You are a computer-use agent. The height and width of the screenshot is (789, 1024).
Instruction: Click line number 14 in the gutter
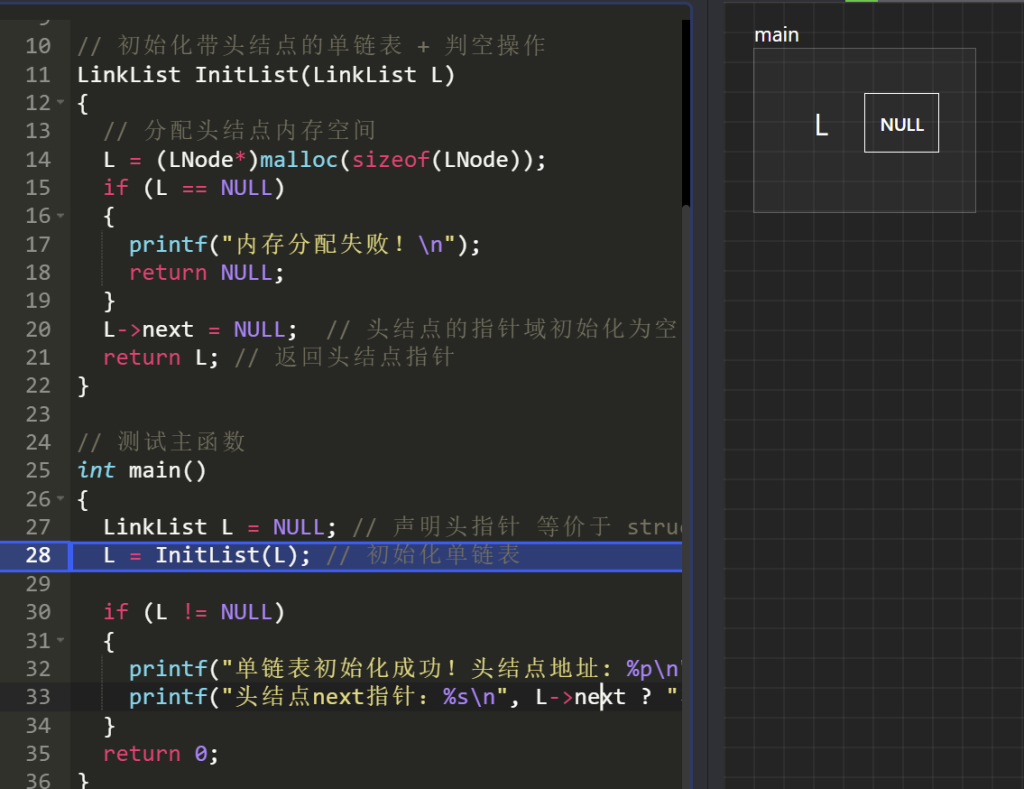click(38, 159)
